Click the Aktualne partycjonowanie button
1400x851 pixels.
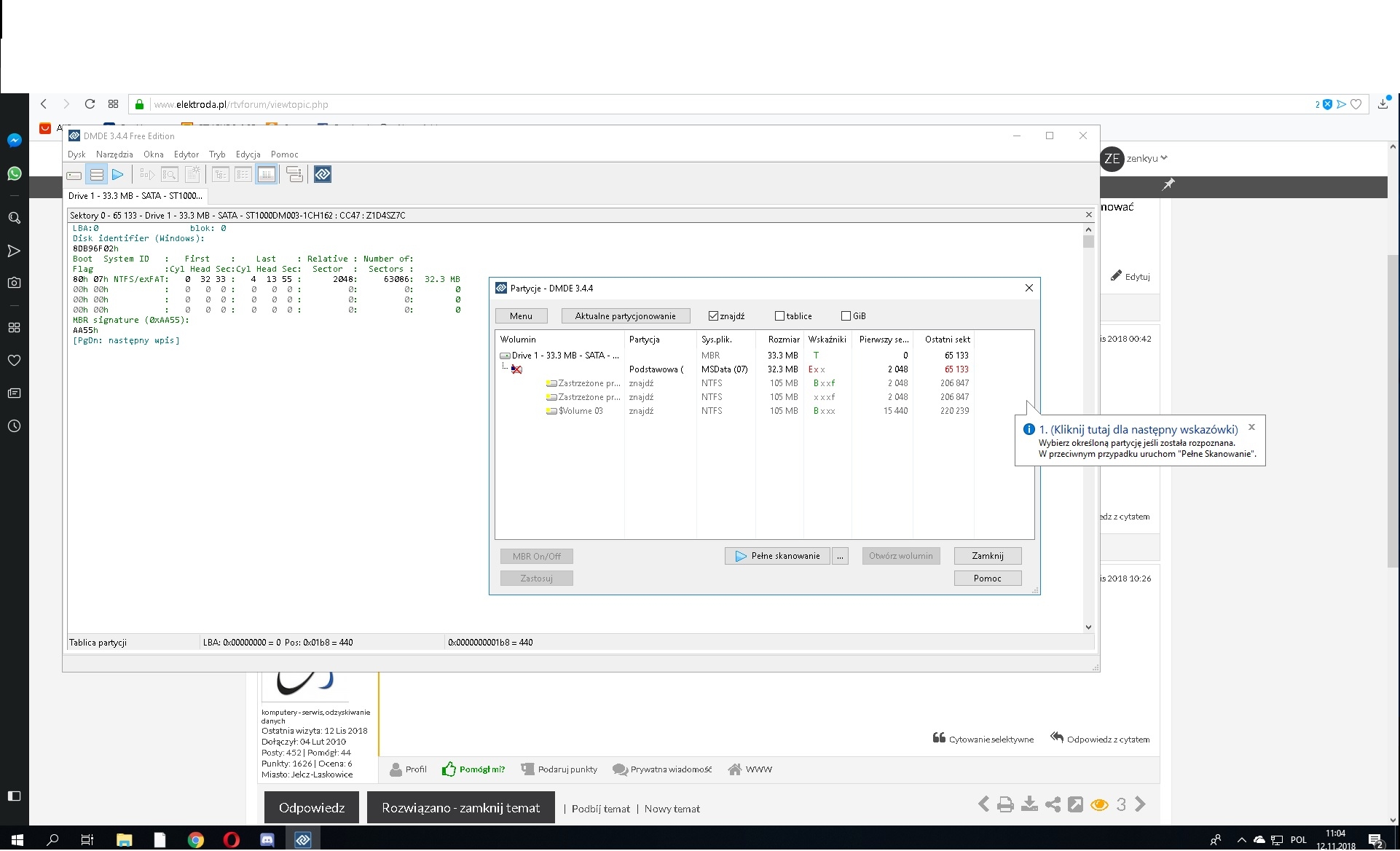click(x=626, y=316)
